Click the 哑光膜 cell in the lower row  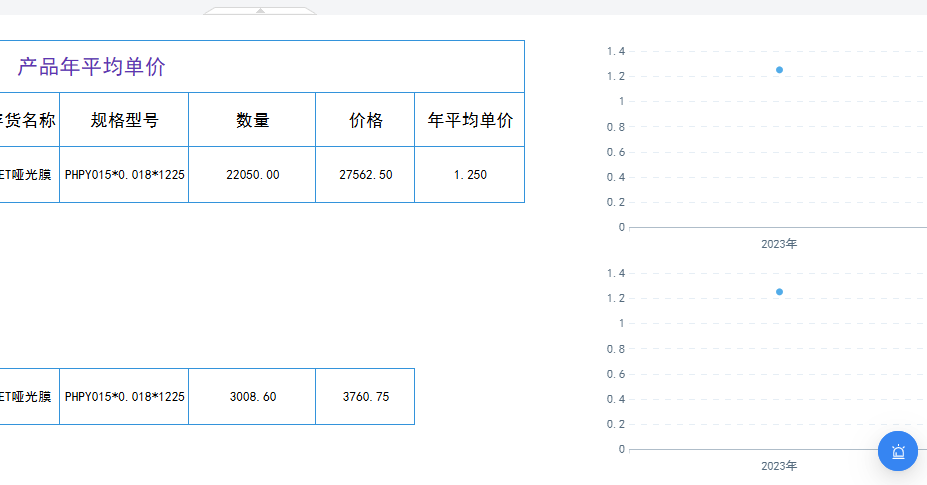click(x=29, y=396)
